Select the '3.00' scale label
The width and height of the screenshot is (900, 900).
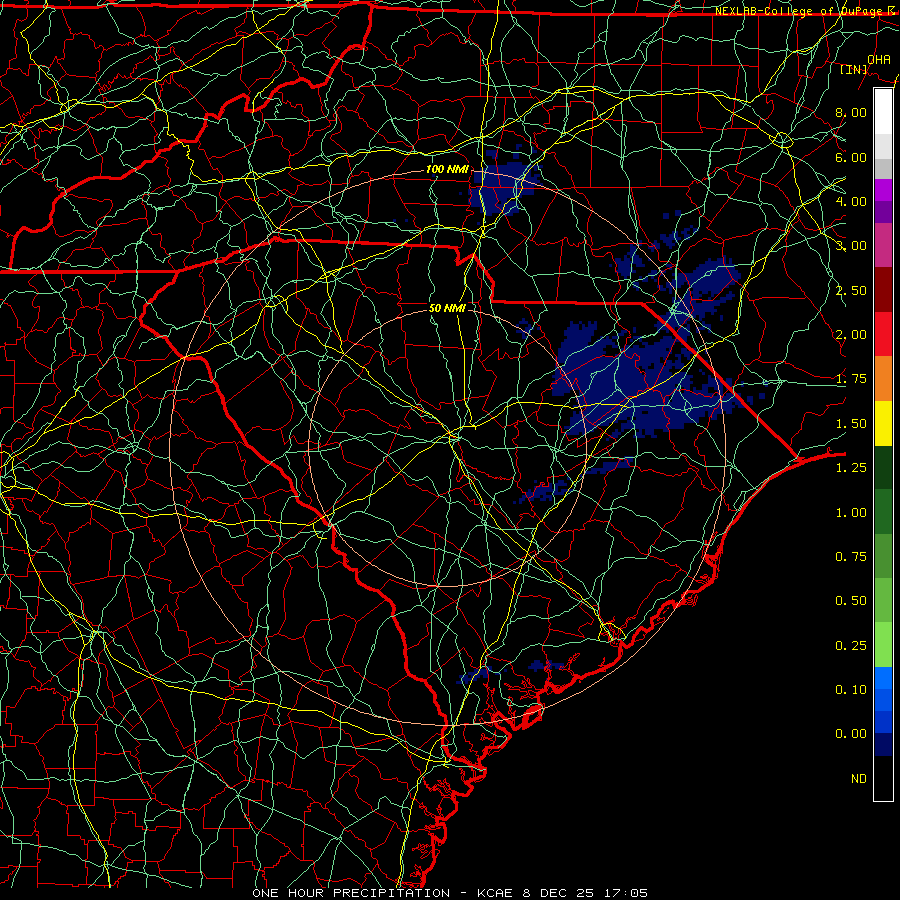point(851,246)
